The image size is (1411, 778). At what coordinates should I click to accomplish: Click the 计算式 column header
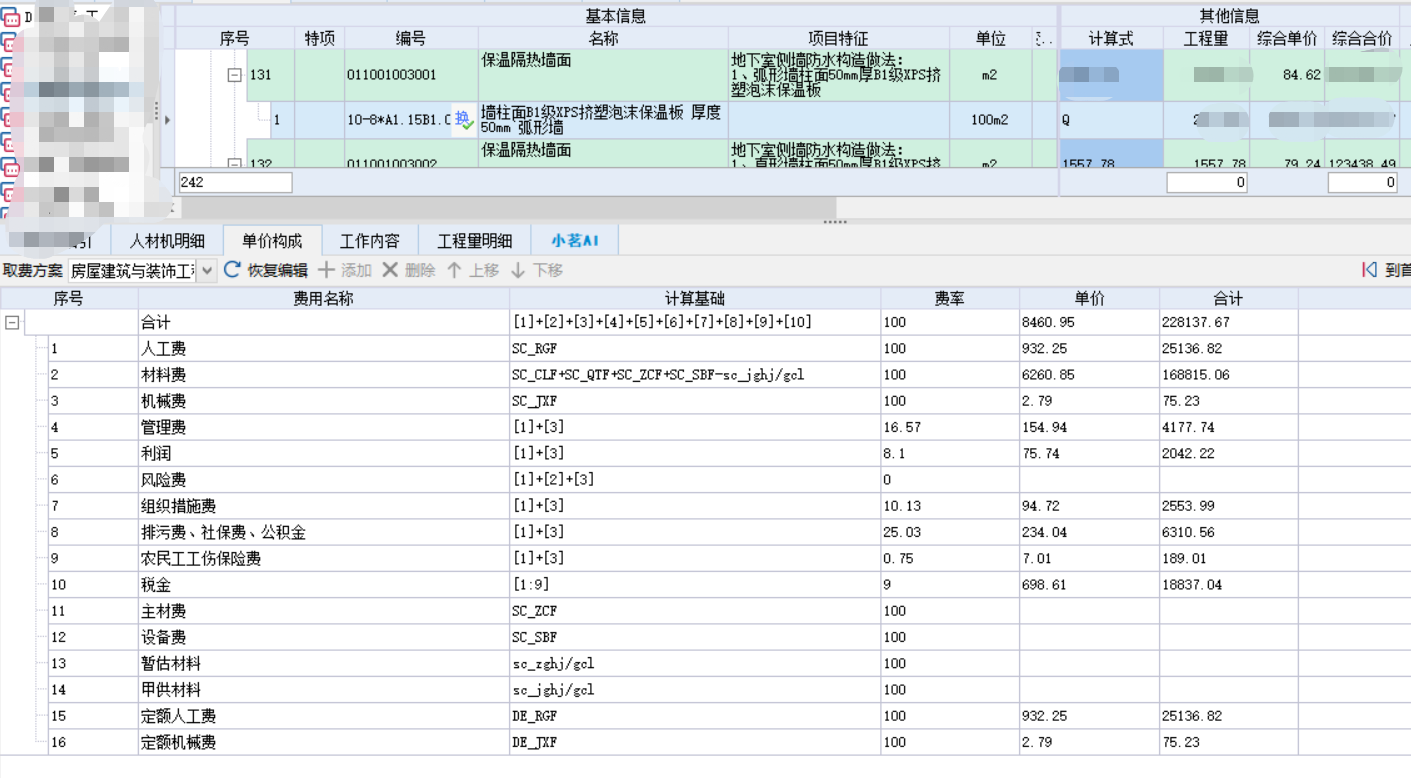point(1111,38)
